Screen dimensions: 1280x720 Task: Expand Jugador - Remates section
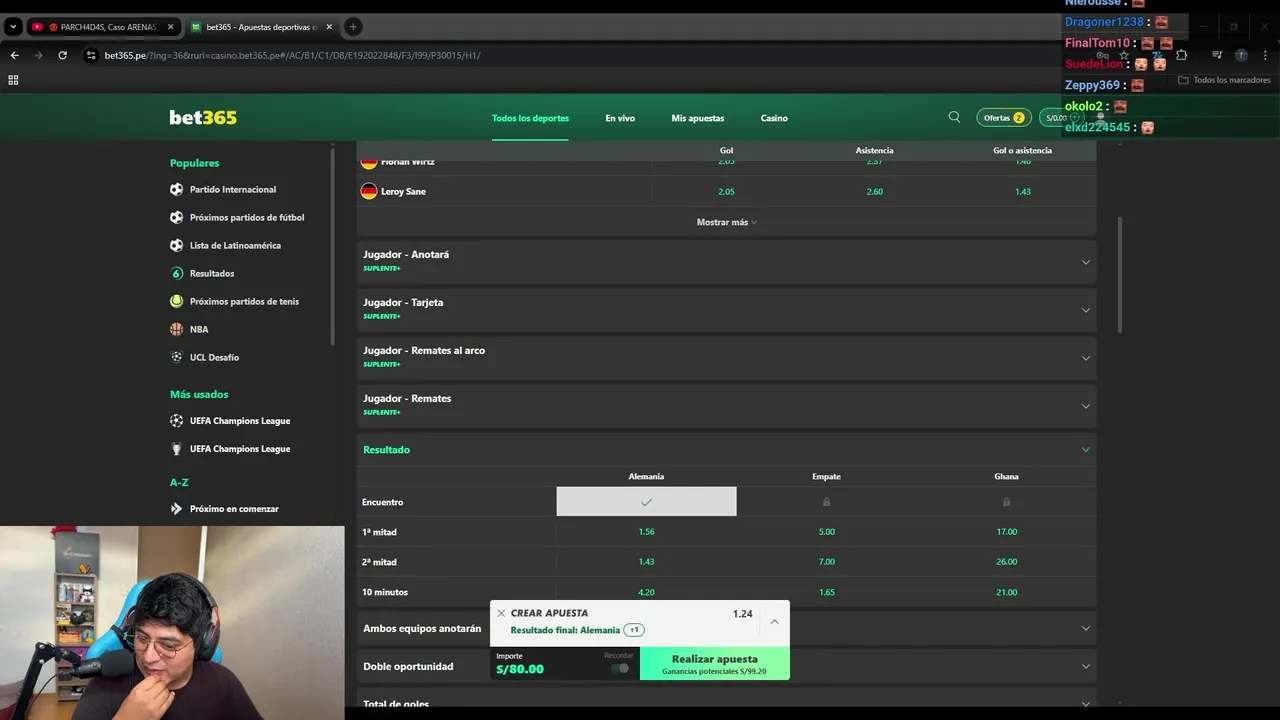tap(726, 406)
